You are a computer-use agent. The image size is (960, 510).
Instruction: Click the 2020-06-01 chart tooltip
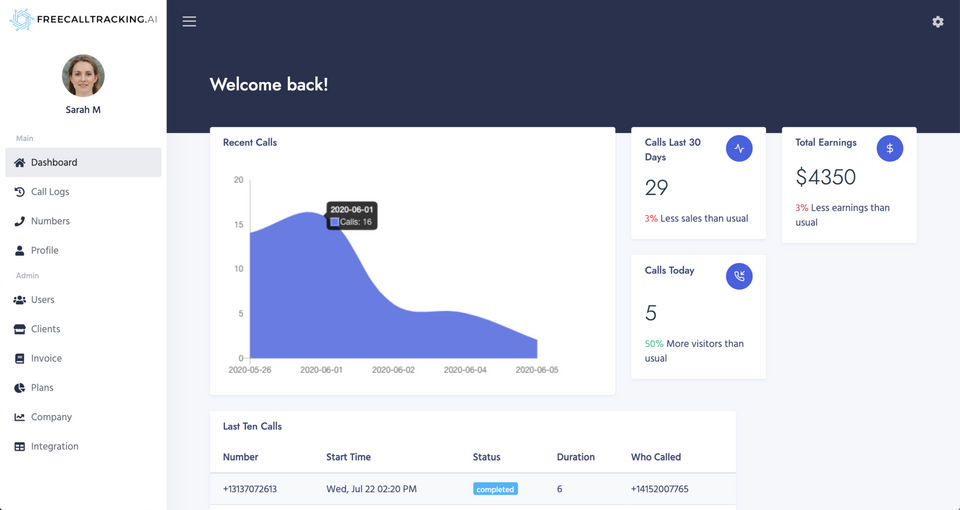coord(351,216)
